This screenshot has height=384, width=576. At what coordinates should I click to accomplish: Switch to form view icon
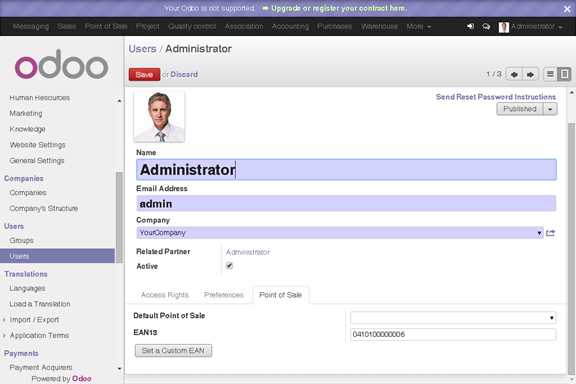(564, 74)
